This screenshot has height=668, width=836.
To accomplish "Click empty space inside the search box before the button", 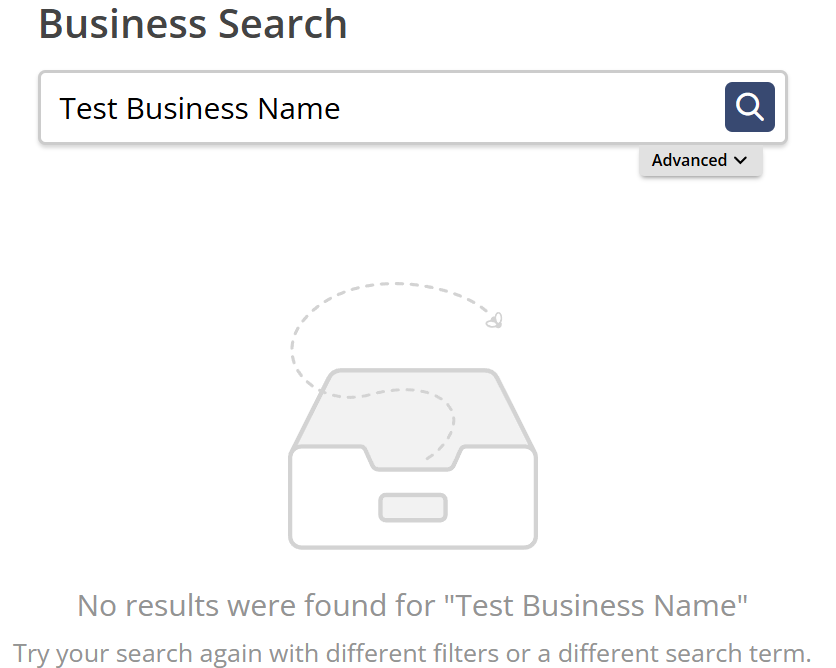I will tap(533, 107).
